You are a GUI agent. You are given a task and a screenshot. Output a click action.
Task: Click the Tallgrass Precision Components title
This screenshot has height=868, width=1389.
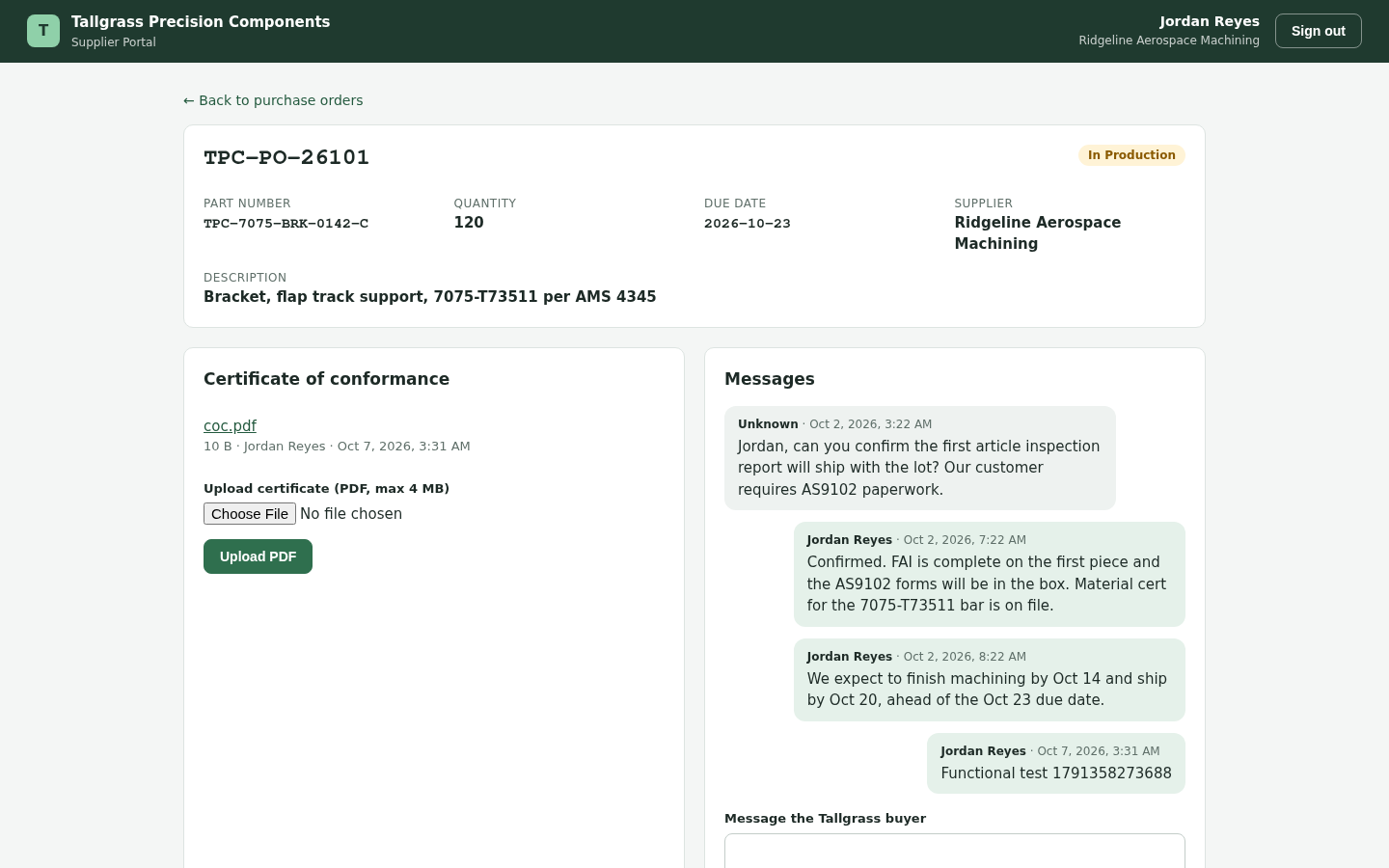(x=201, y=22)
